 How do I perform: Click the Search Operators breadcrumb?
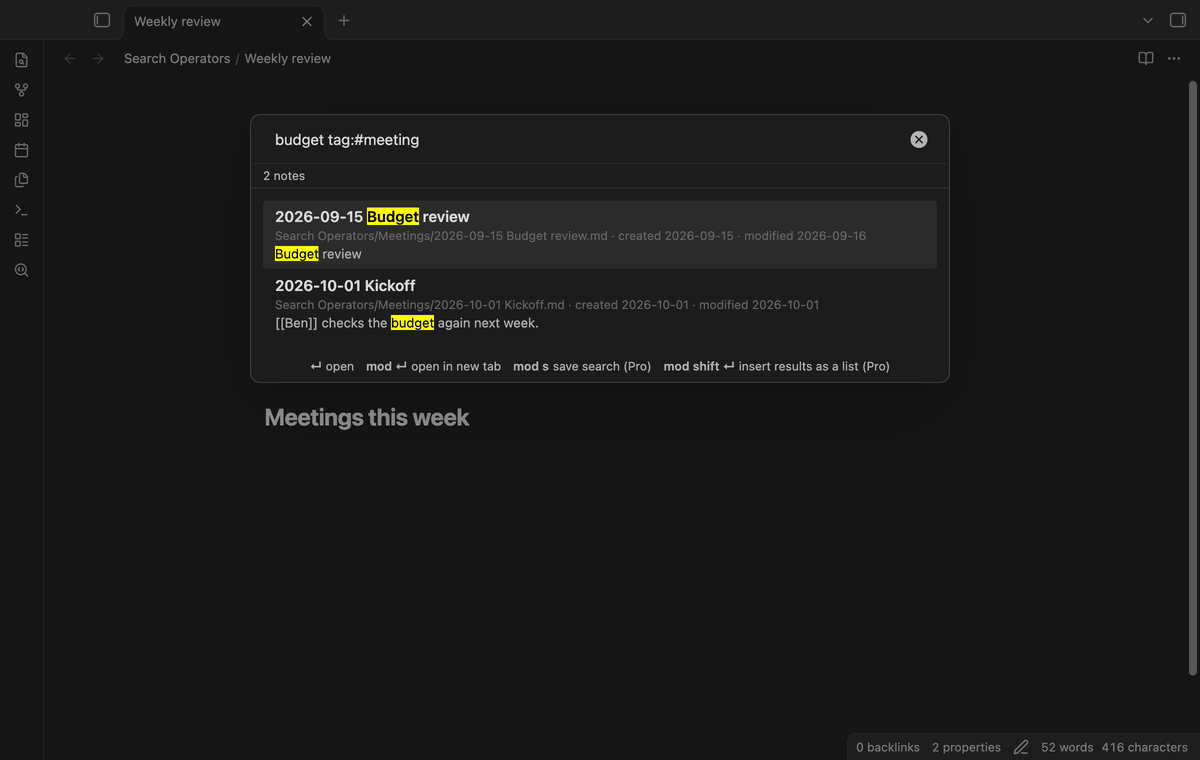(x=177, y=59)
